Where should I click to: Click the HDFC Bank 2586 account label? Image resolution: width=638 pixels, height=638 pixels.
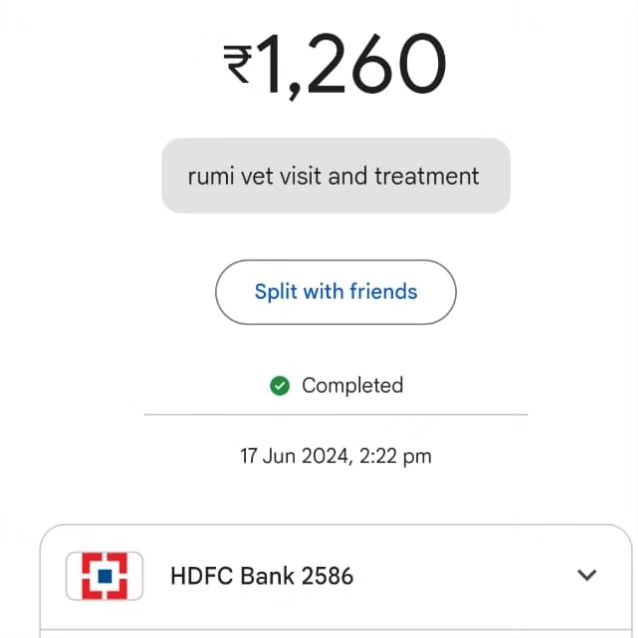(x=261, y=576)
